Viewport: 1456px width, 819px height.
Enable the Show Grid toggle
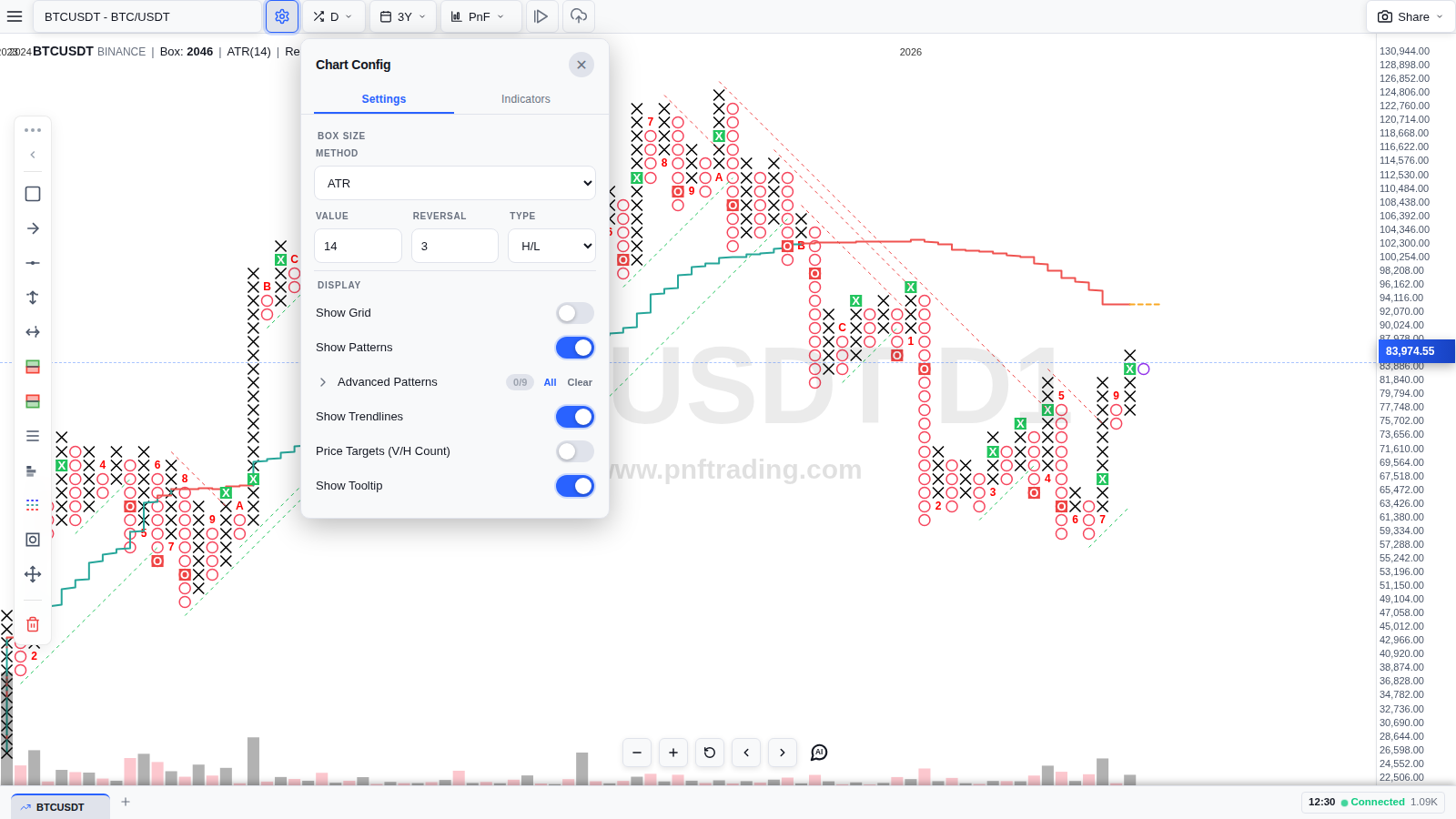[575, 313]
